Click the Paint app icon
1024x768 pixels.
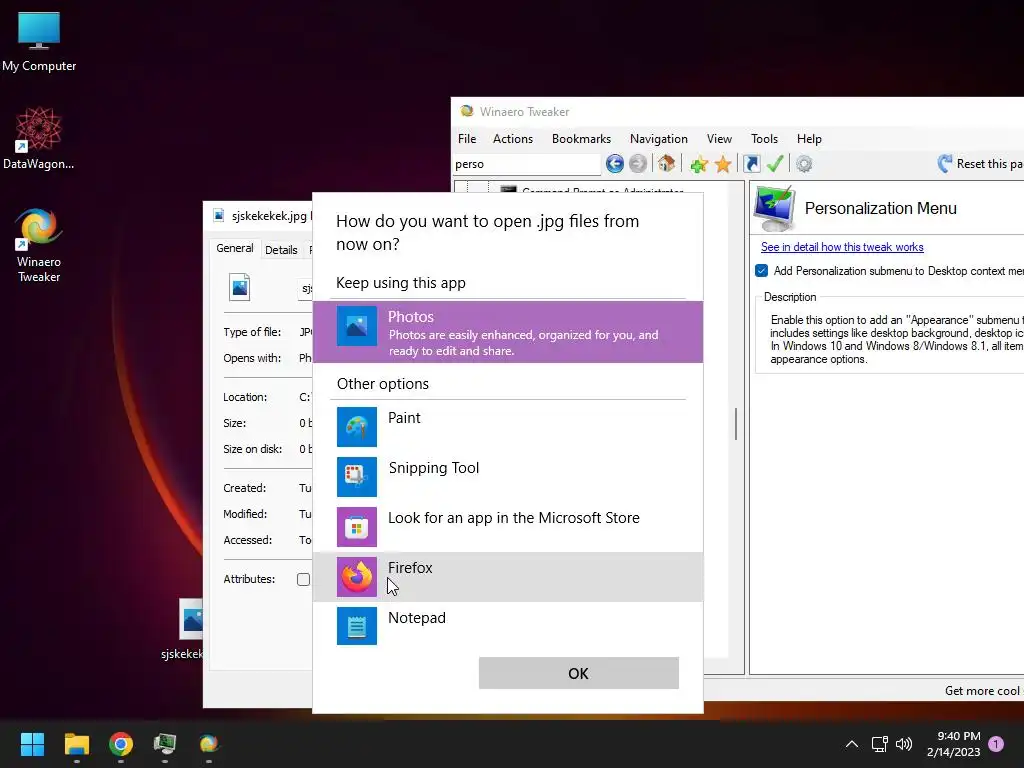[x=357, y=427]
